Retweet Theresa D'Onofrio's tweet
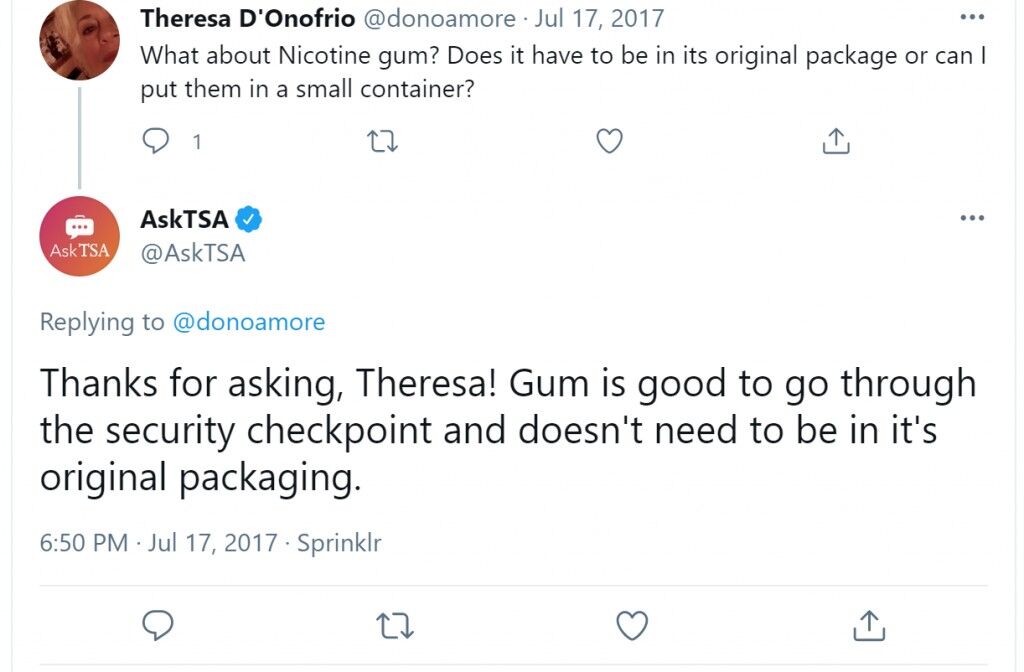Viewport: 1024px width, 672px height. pyautogui.click(x=382, y=141)
